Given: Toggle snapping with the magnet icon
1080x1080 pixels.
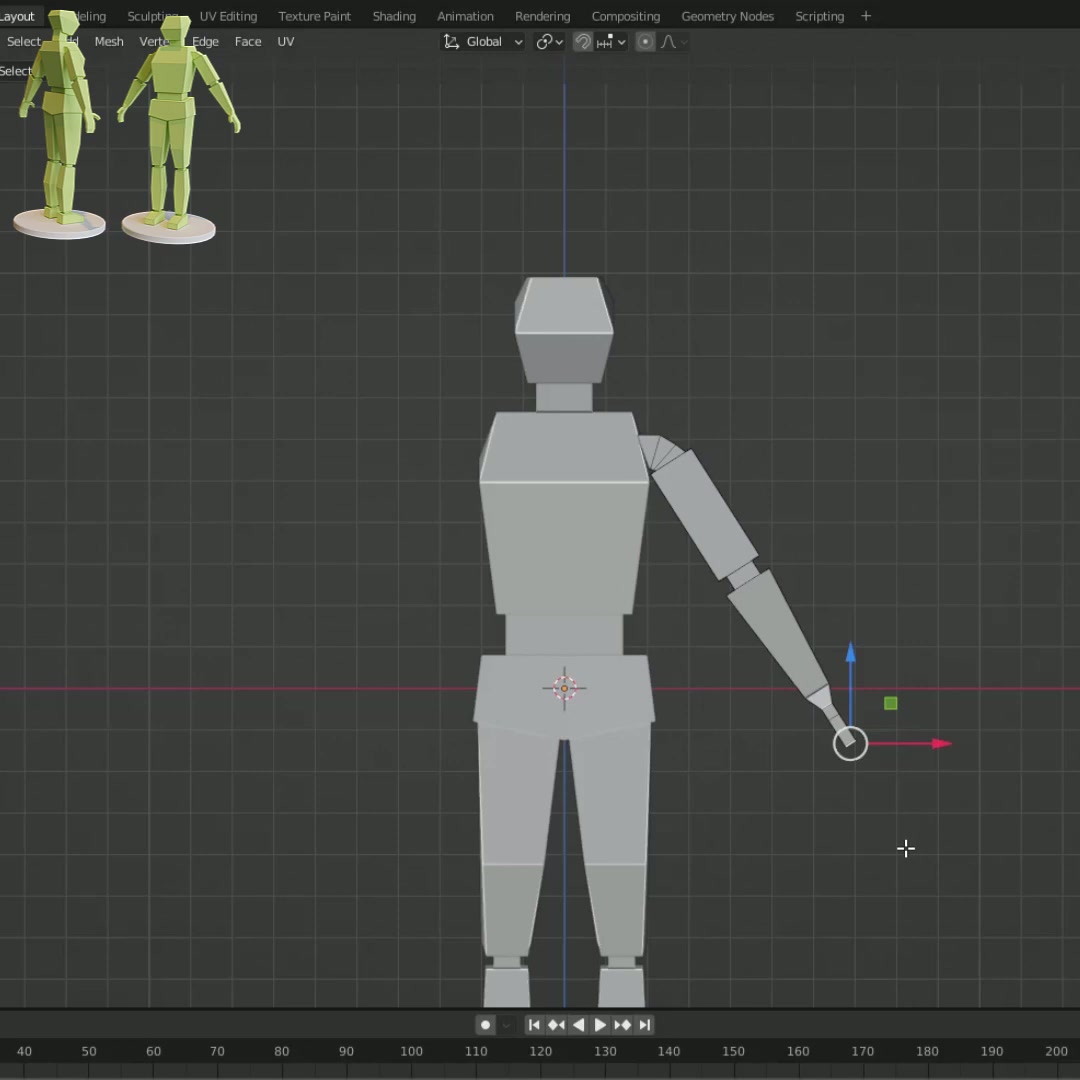Looking at the screenshot, I should click(583, 41).
